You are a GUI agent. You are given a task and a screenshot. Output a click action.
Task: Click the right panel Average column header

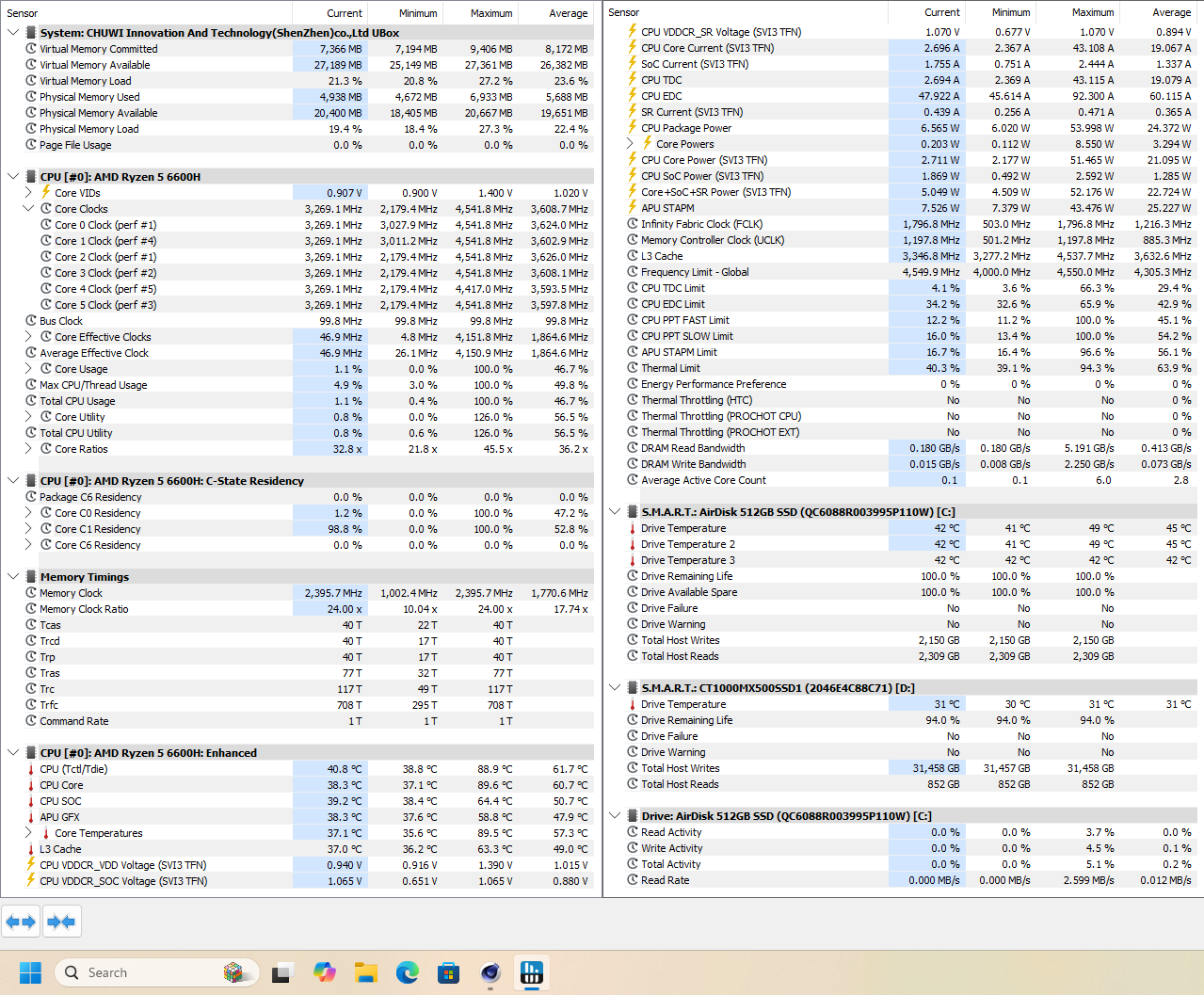(1158, 12)
